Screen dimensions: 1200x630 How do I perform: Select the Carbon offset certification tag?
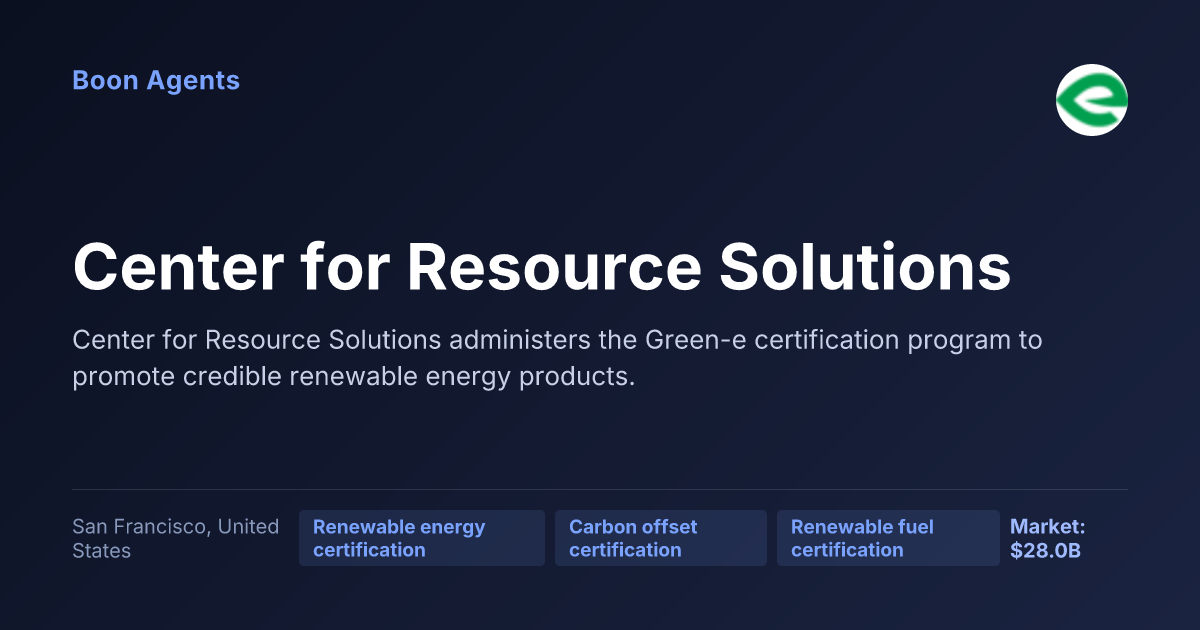pyautogui.click(x=661, y=538)
